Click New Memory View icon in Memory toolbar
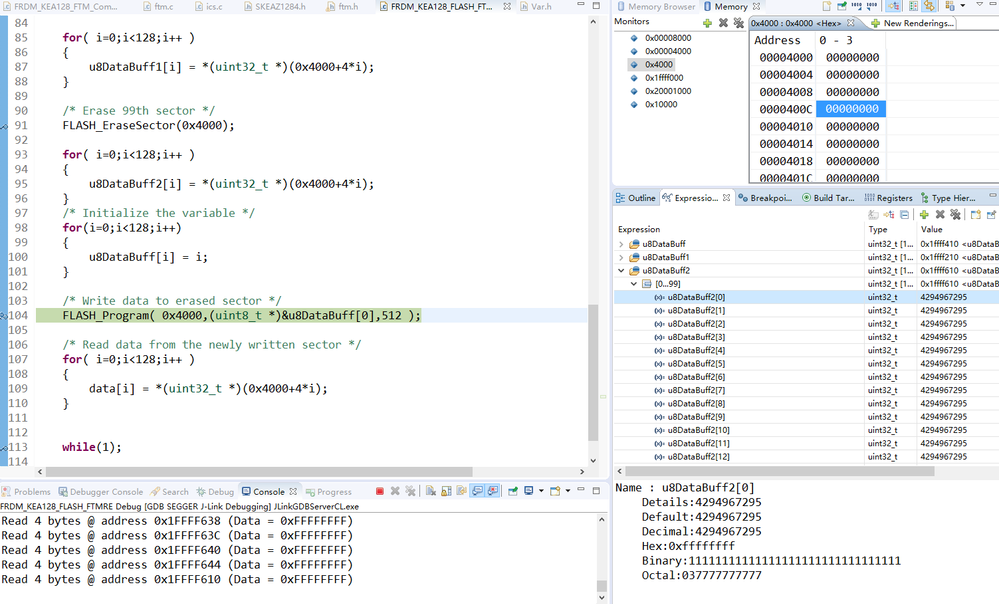The width and height of the screenshot is (999, 604). coord(826,6)
